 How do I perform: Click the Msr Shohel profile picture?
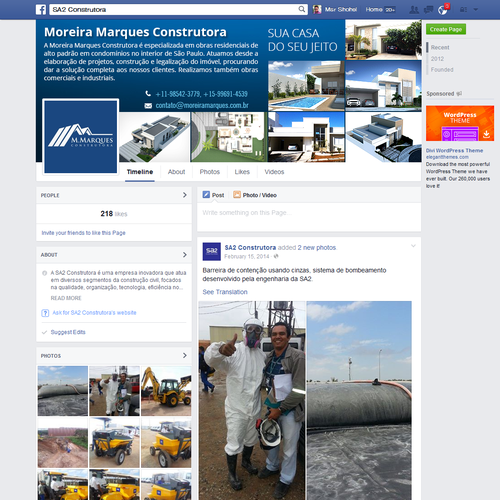317,9
